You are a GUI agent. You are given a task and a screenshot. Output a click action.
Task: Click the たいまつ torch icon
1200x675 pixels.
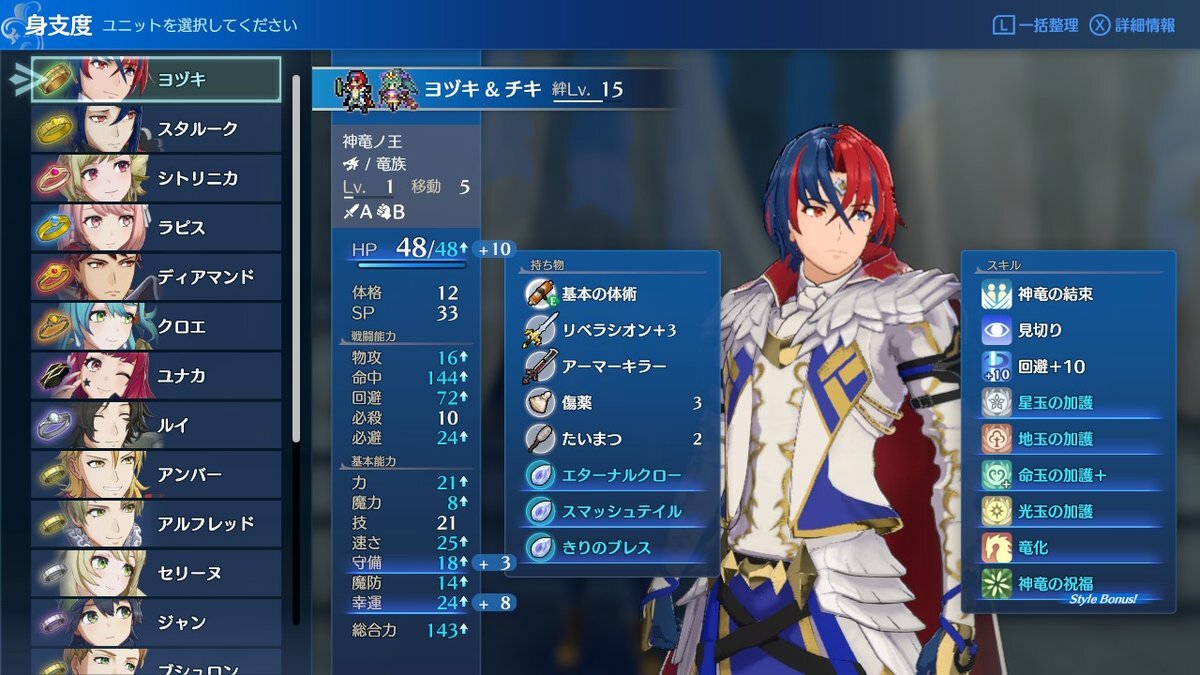(540, 438)
